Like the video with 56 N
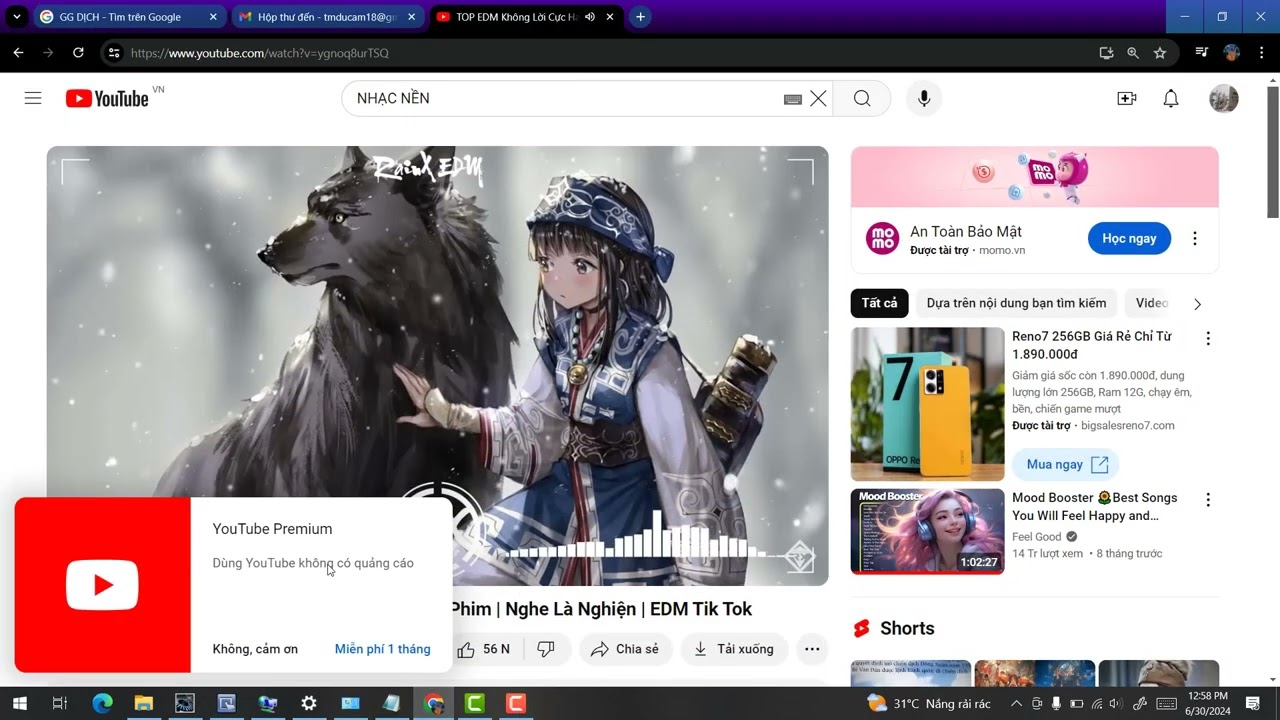The width and height of the screenshot is (1280, 720). (x=485, y=649)
